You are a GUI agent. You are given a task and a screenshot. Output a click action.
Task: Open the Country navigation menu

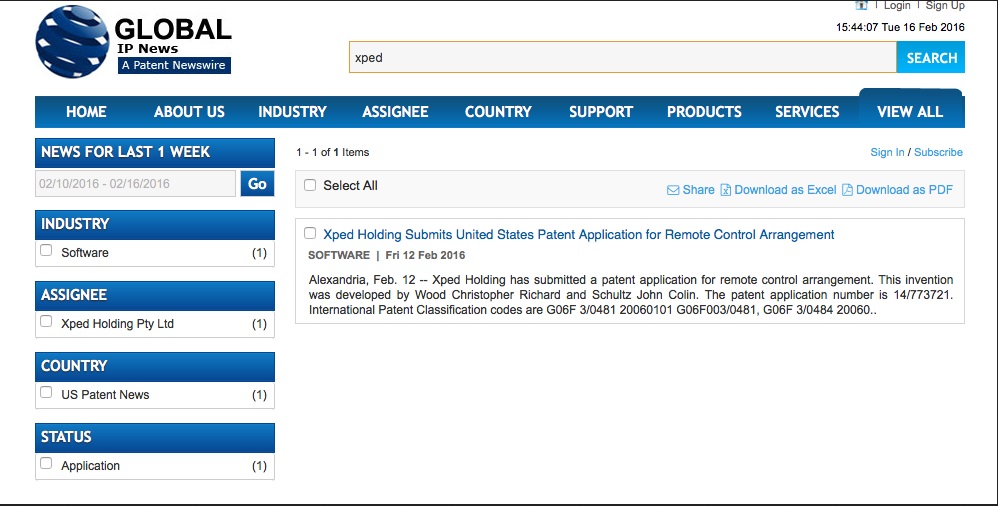[498, 112]
